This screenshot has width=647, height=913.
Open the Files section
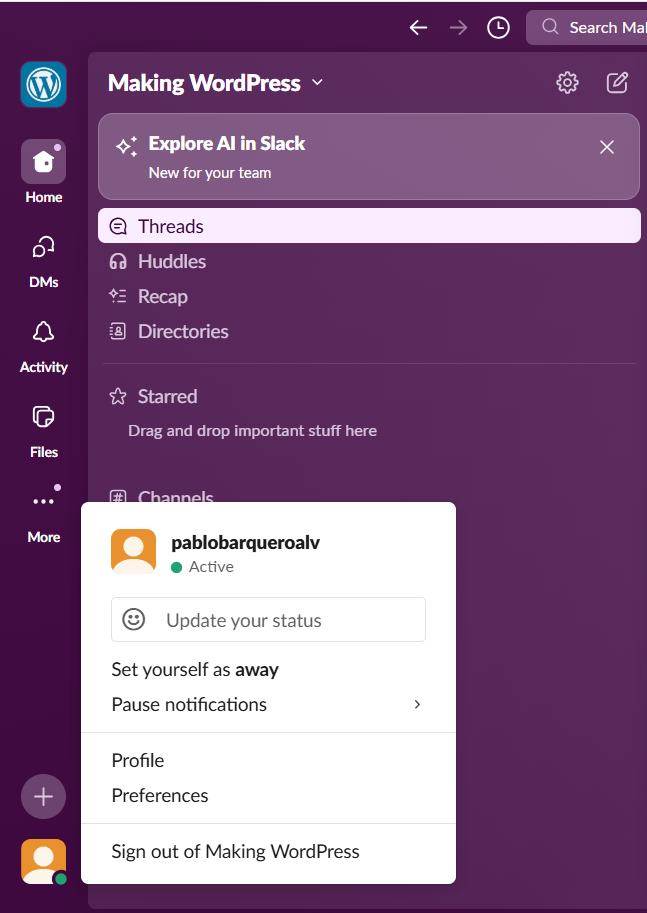tap(43, 417)
